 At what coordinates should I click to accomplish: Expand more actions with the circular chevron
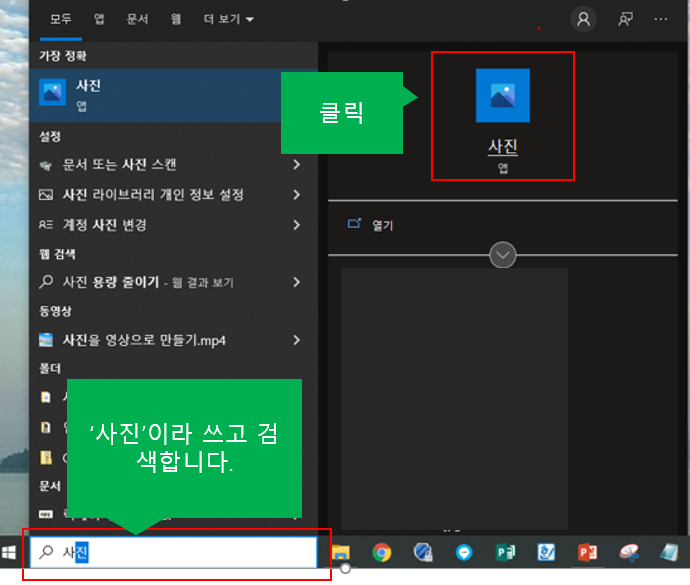(x=503, y=255)
